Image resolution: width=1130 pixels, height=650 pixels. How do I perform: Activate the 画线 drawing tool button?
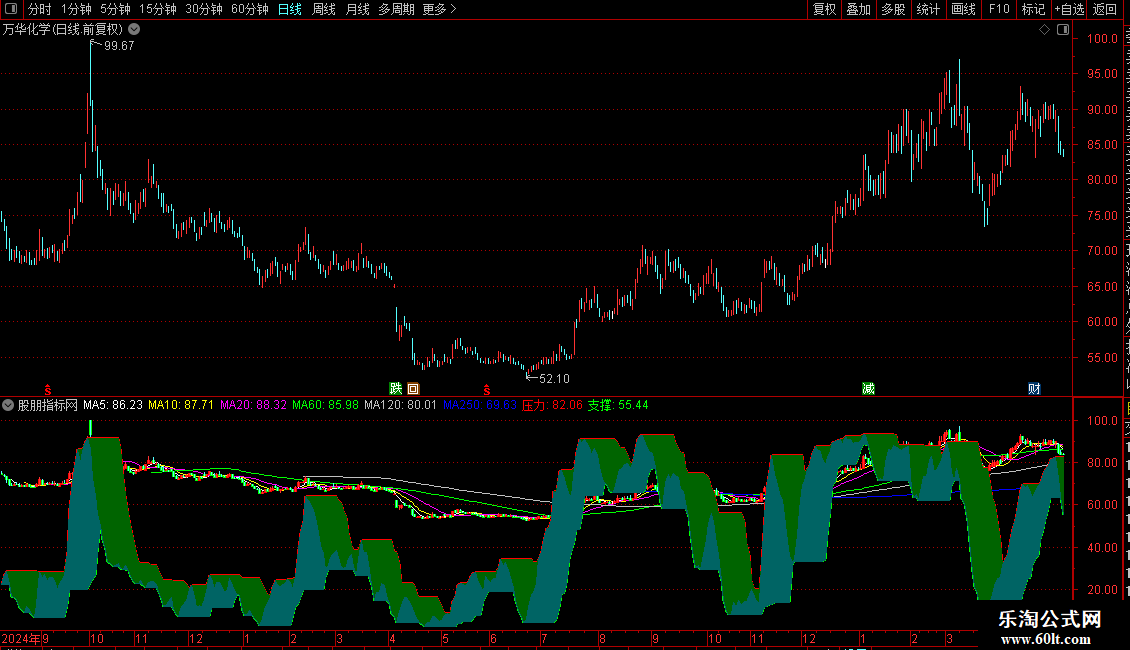click(x=963, y=9)
